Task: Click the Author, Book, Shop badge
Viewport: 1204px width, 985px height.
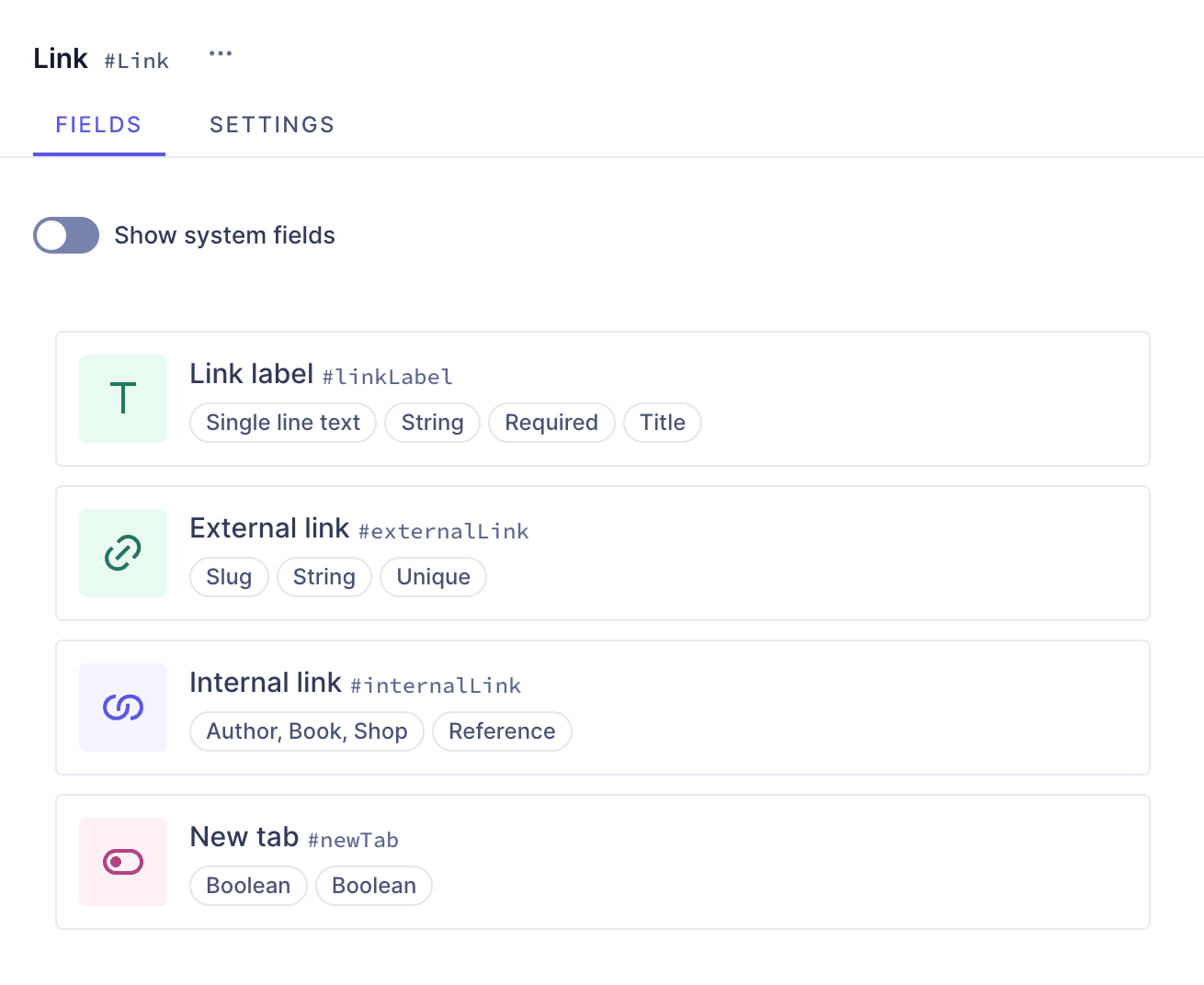Action: click(x=306, y=731)
